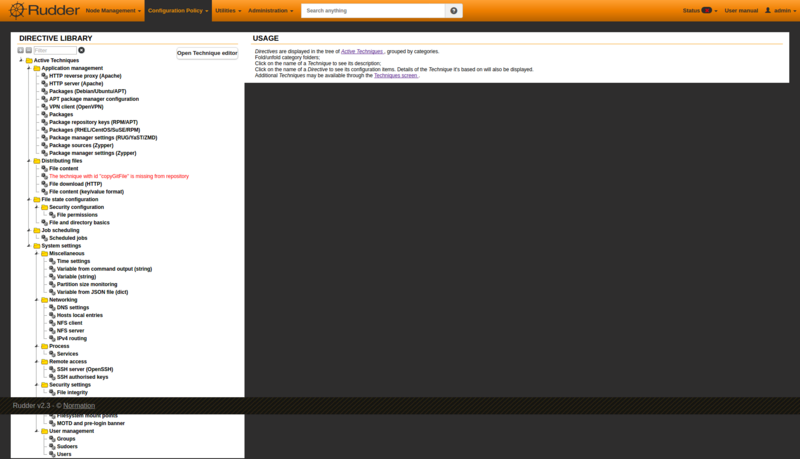Click the Rudder logo in the header

click(44, 10)
